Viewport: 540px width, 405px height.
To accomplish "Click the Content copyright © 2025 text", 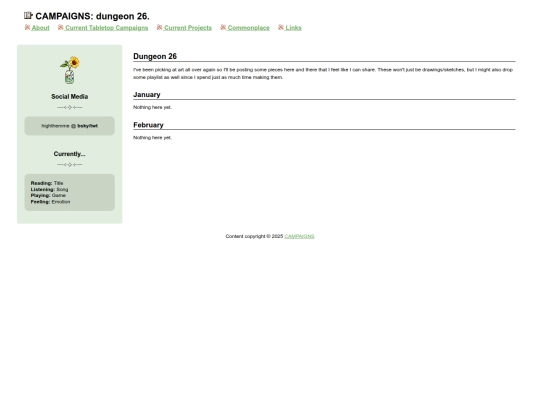I will [x=254, y=236].
